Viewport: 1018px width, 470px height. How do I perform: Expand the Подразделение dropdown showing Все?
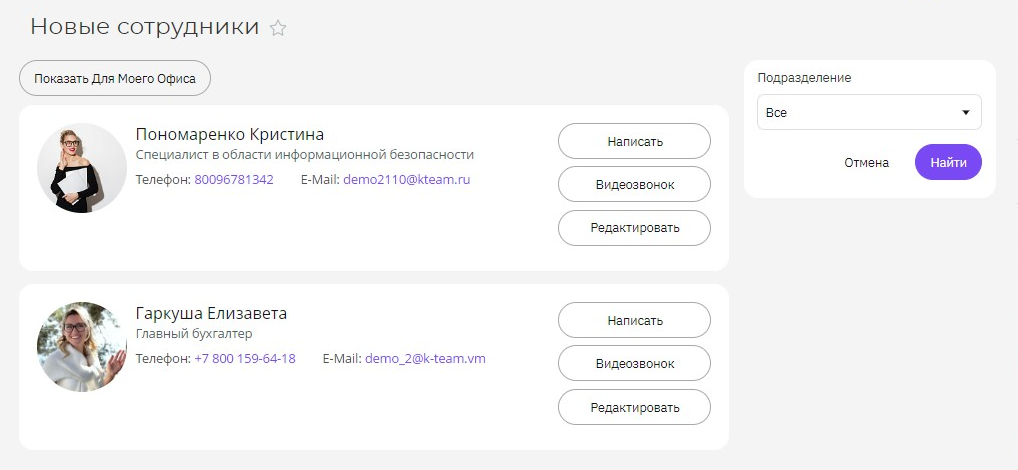(869, 112)
